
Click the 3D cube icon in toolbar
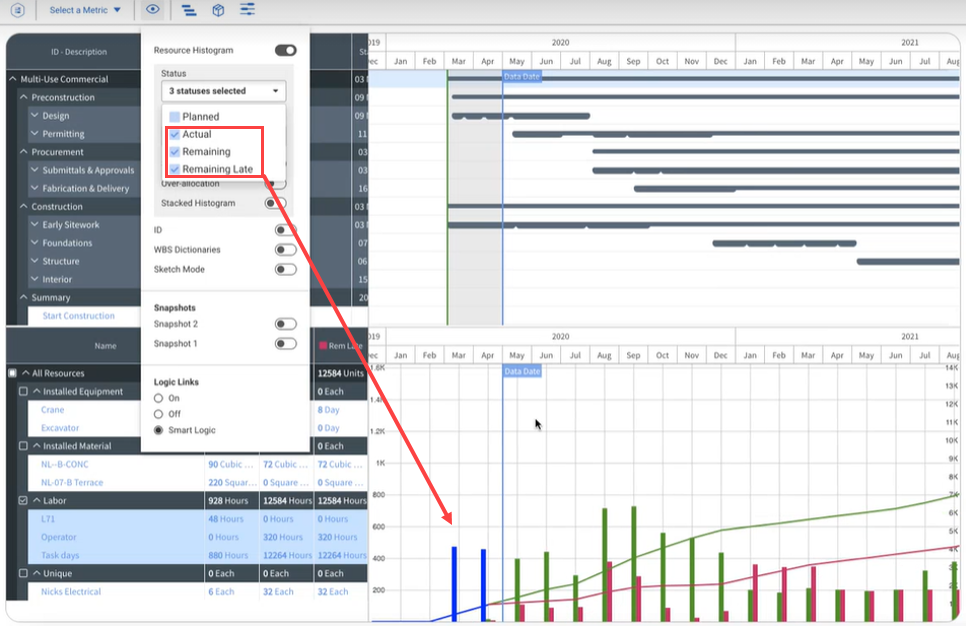218,10
